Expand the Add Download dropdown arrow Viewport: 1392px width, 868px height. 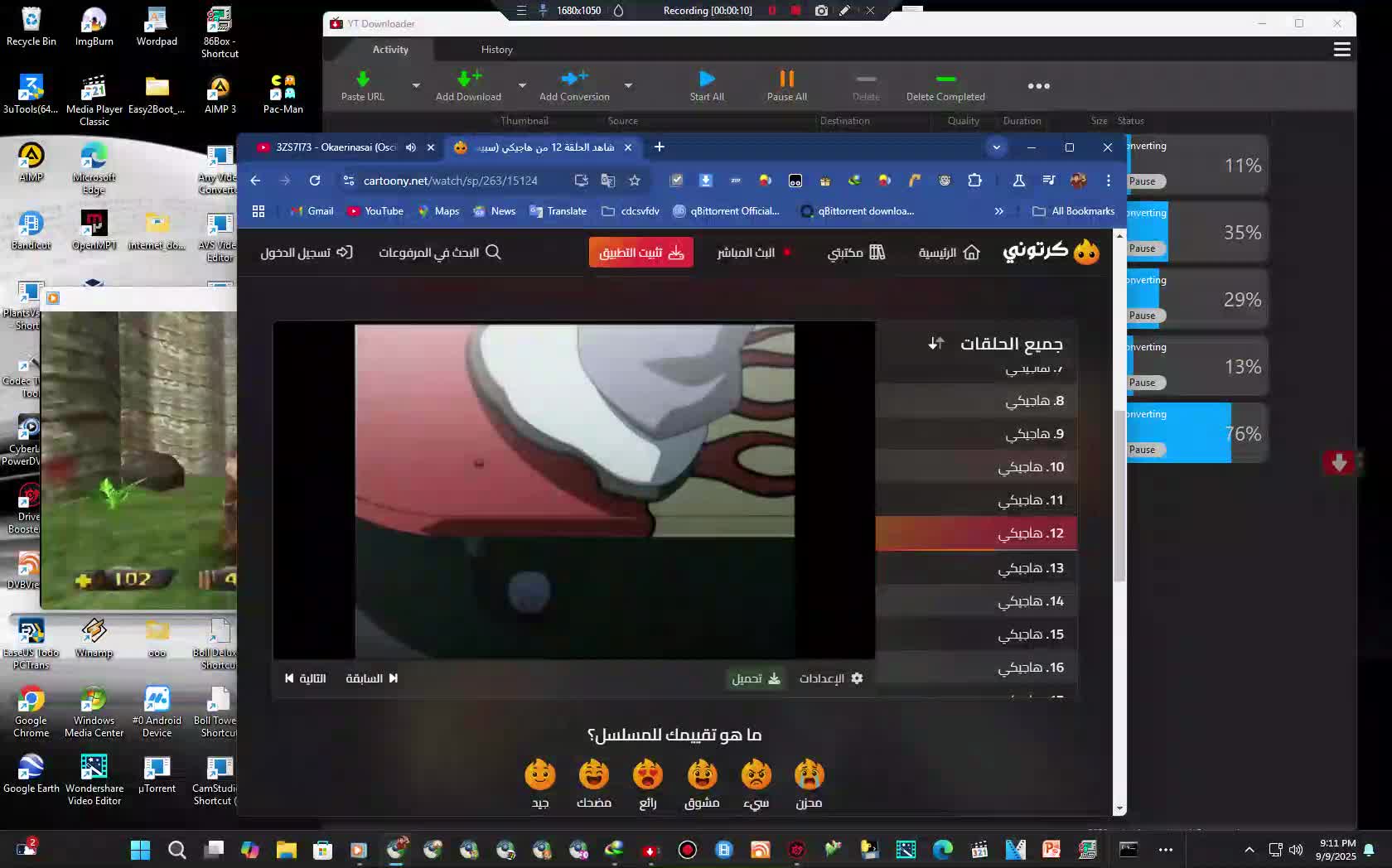coord(522,85)
